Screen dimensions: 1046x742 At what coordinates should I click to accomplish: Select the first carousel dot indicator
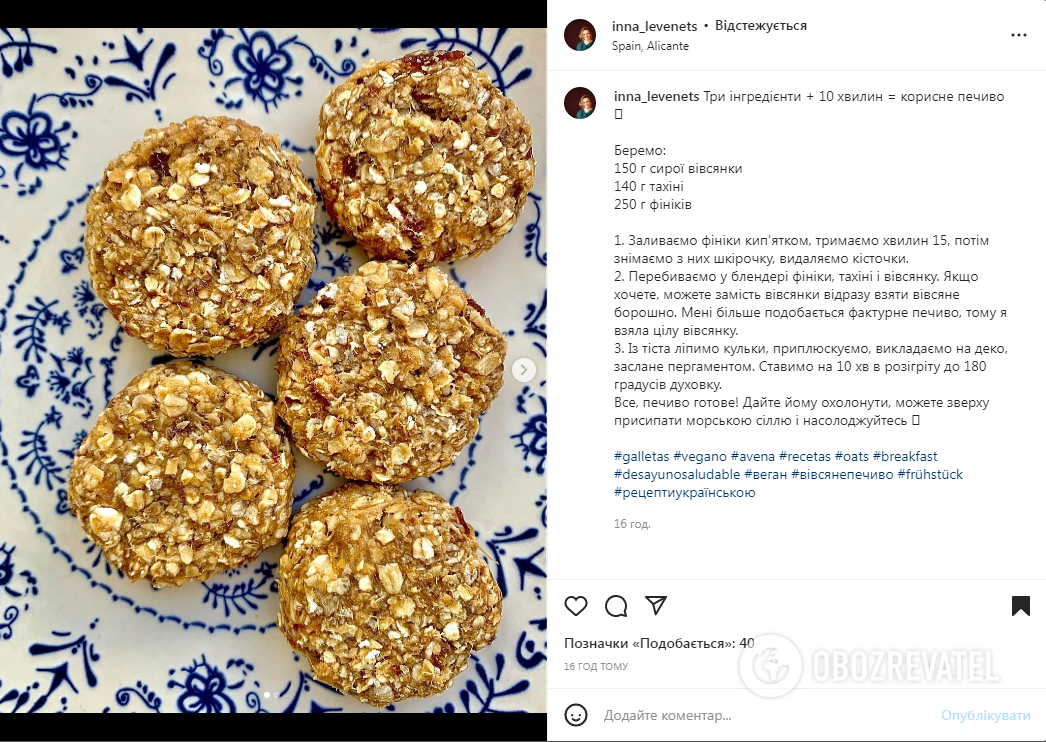(268, 695)
